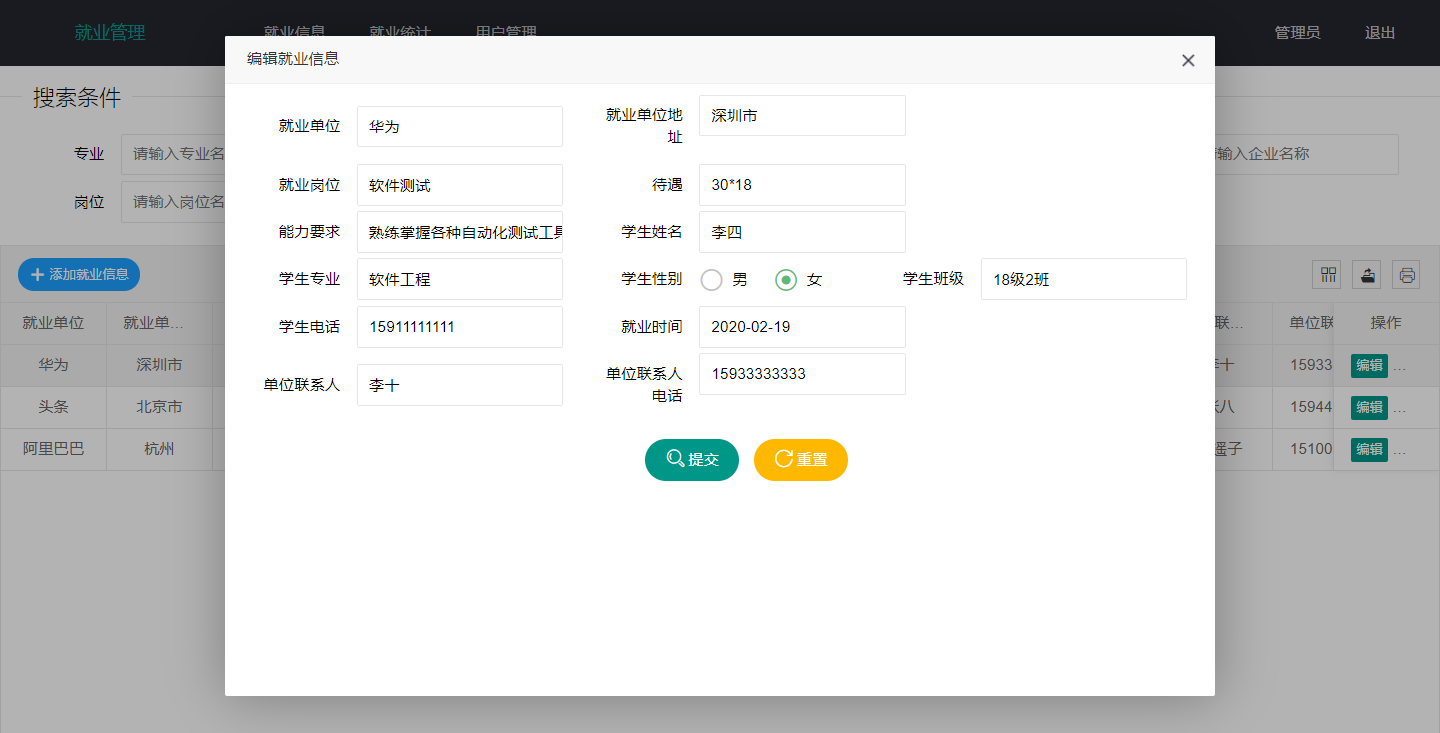Viewport: 1440px width, 733px height.
Task: Focus the 待遇 field showing 30*18
Action: 802,185
